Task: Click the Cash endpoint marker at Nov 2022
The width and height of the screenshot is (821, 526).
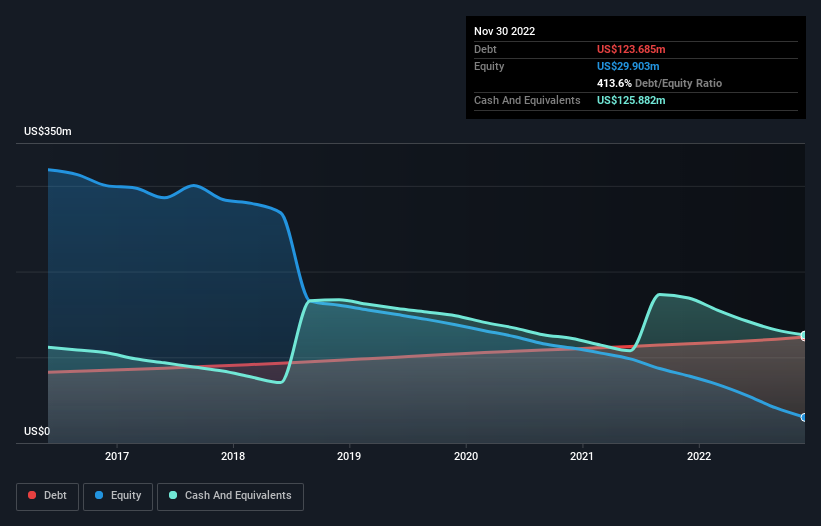Action: point(804,335)
